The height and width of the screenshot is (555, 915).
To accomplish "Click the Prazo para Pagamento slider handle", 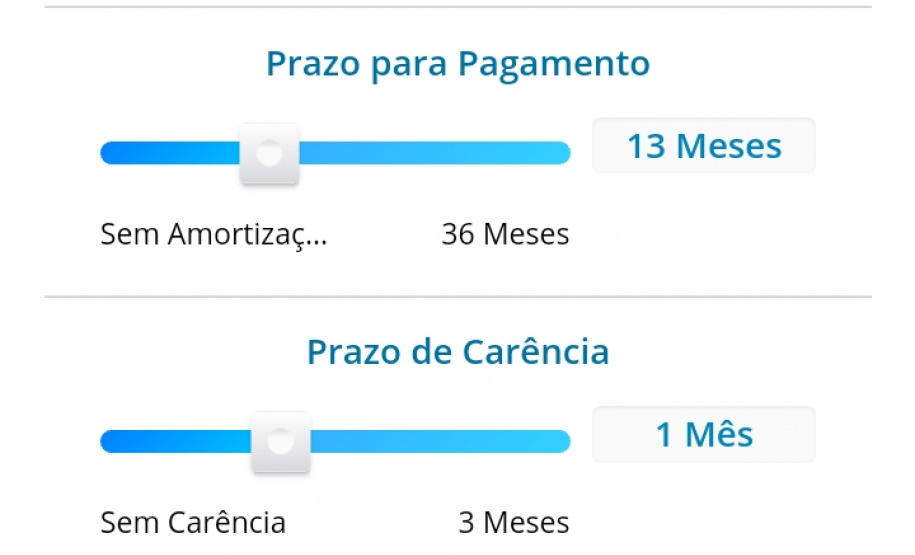I will click(x=269, y=154).
